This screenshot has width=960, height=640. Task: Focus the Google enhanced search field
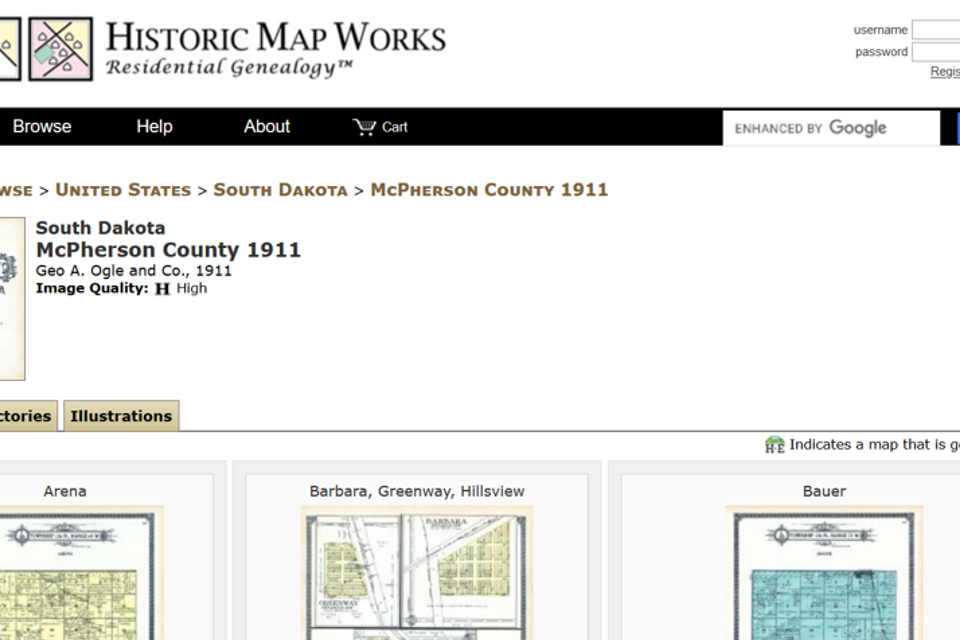click(x=831, y=128)
